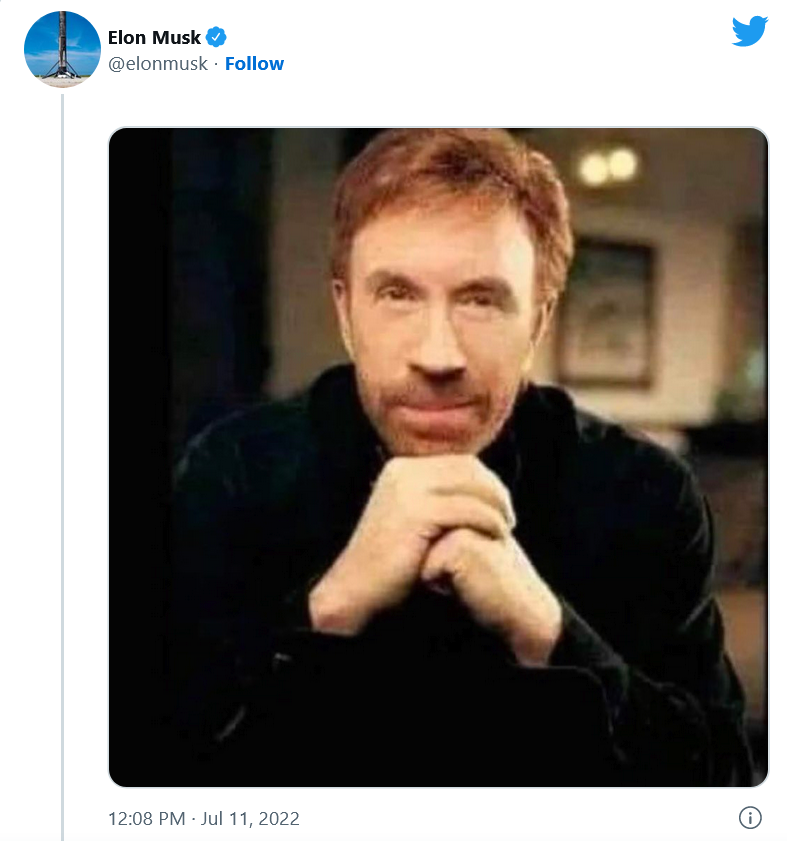Click the dot separator before Follow

[x=216, y=63]
